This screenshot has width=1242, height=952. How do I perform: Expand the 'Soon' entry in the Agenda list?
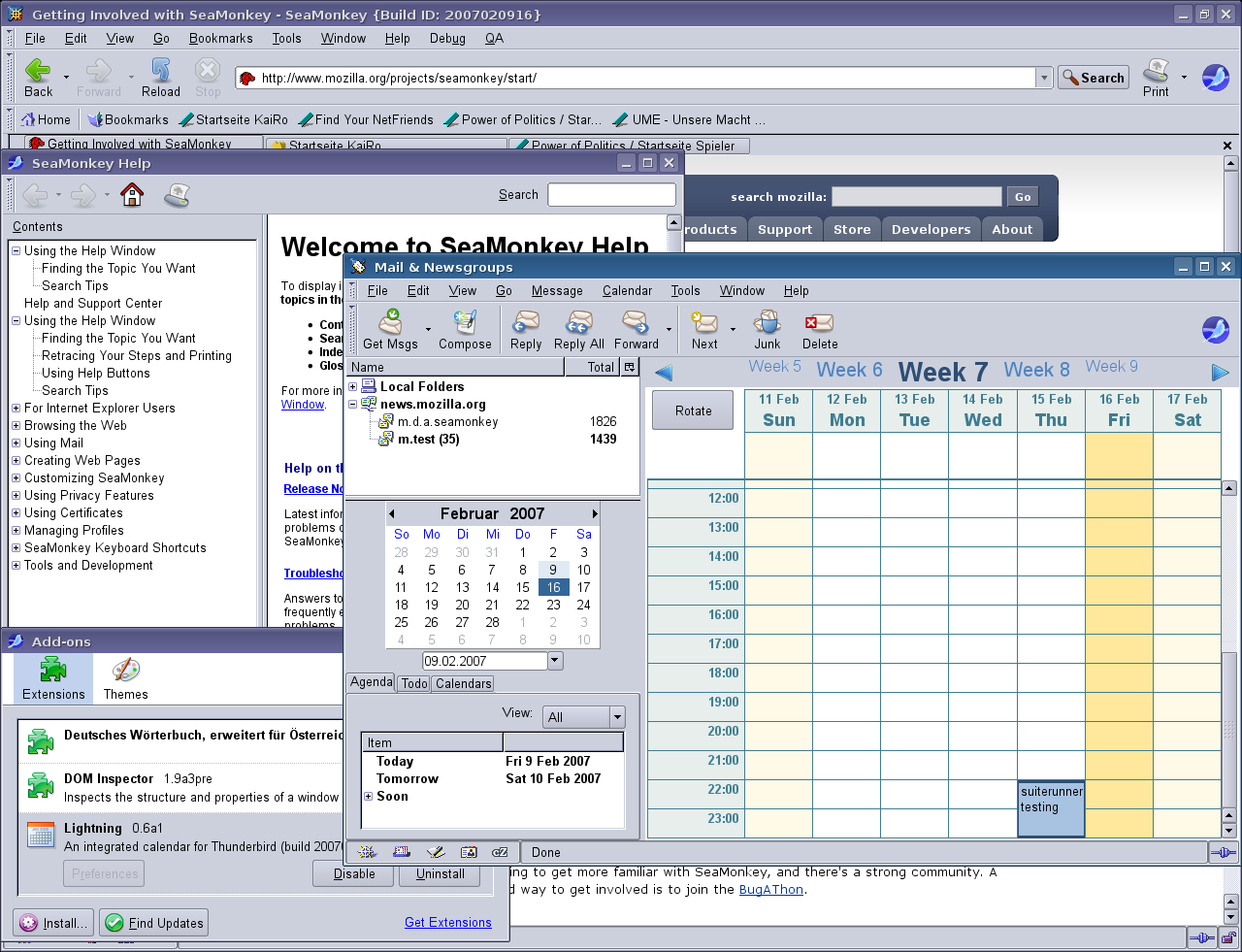(x=367, y=797)
